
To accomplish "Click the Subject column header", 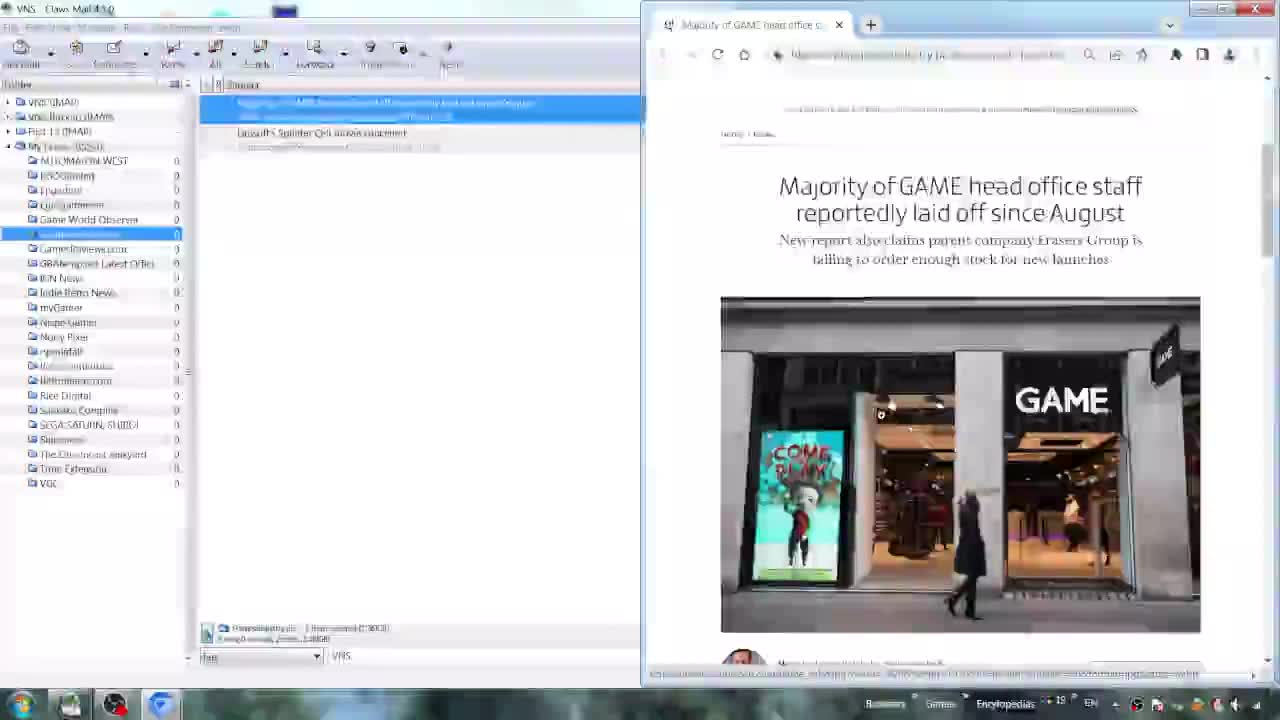I will [x=243, y=85].
